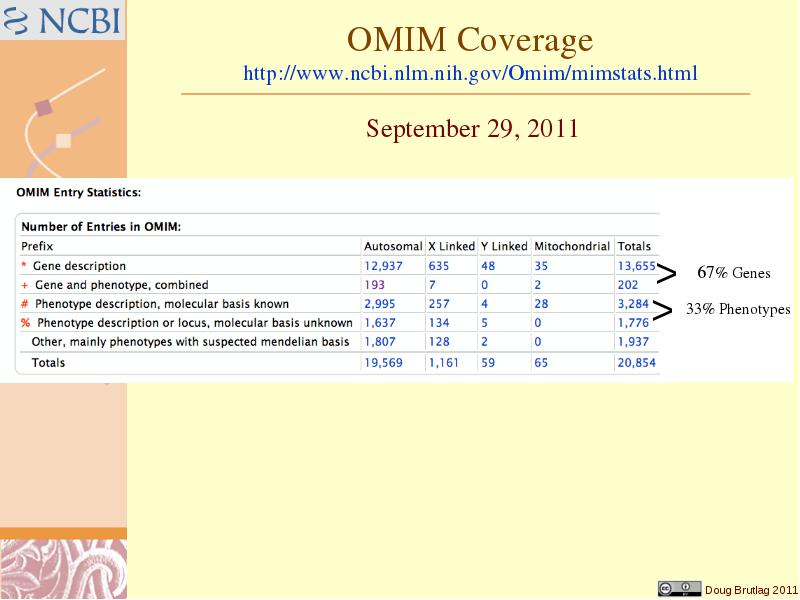Image resolution: width=800 pixels, height=600 pixels.
Task: Open Other phenotypes autosomal 1,807
Action: 380,341
